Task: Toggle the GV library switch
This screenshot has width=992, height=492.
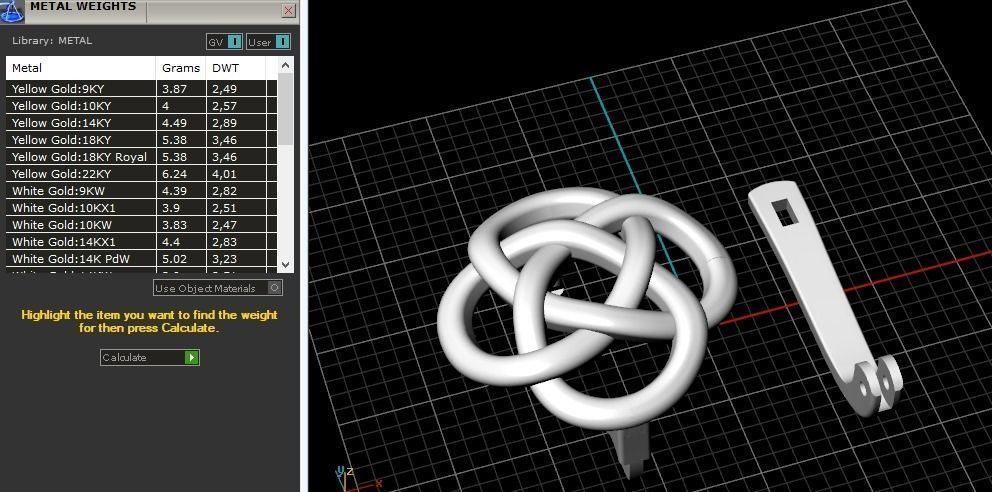Action: [x=224, y=42]
